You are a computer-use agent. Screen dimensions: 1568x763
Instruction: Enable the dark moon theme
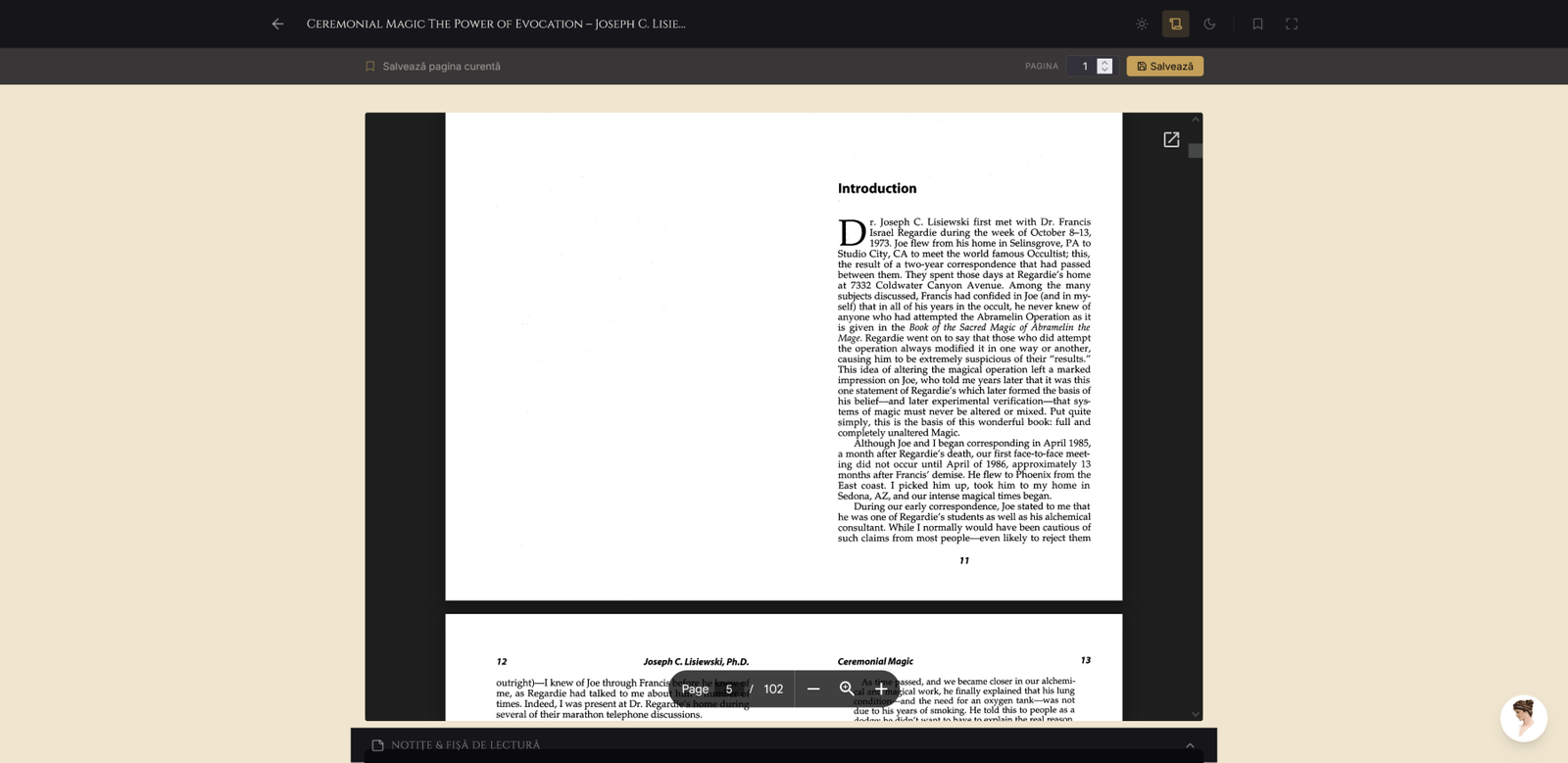tap(1209, 24)
